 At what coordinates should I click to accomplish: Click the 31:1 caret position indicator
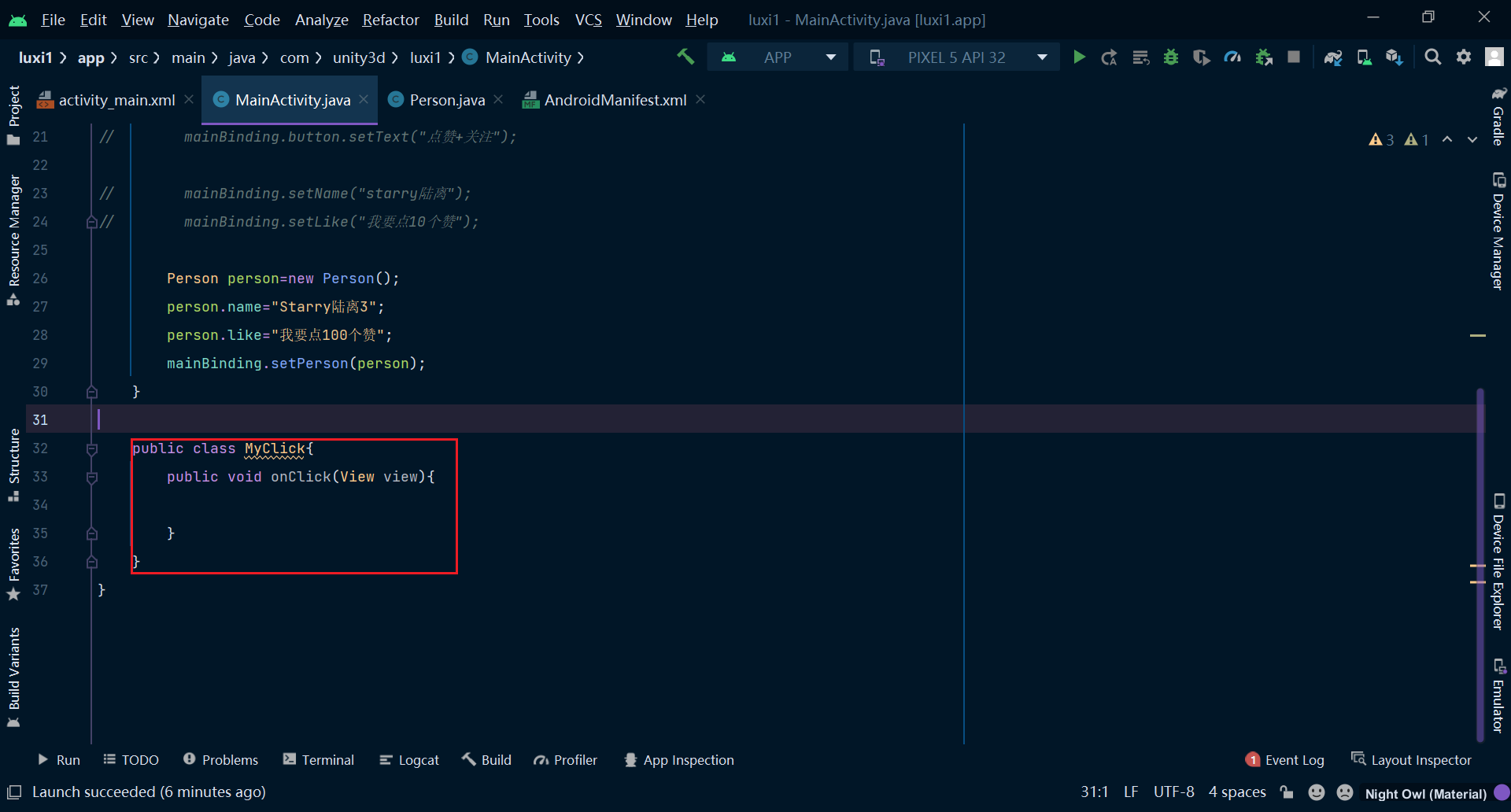(1094, 792)
